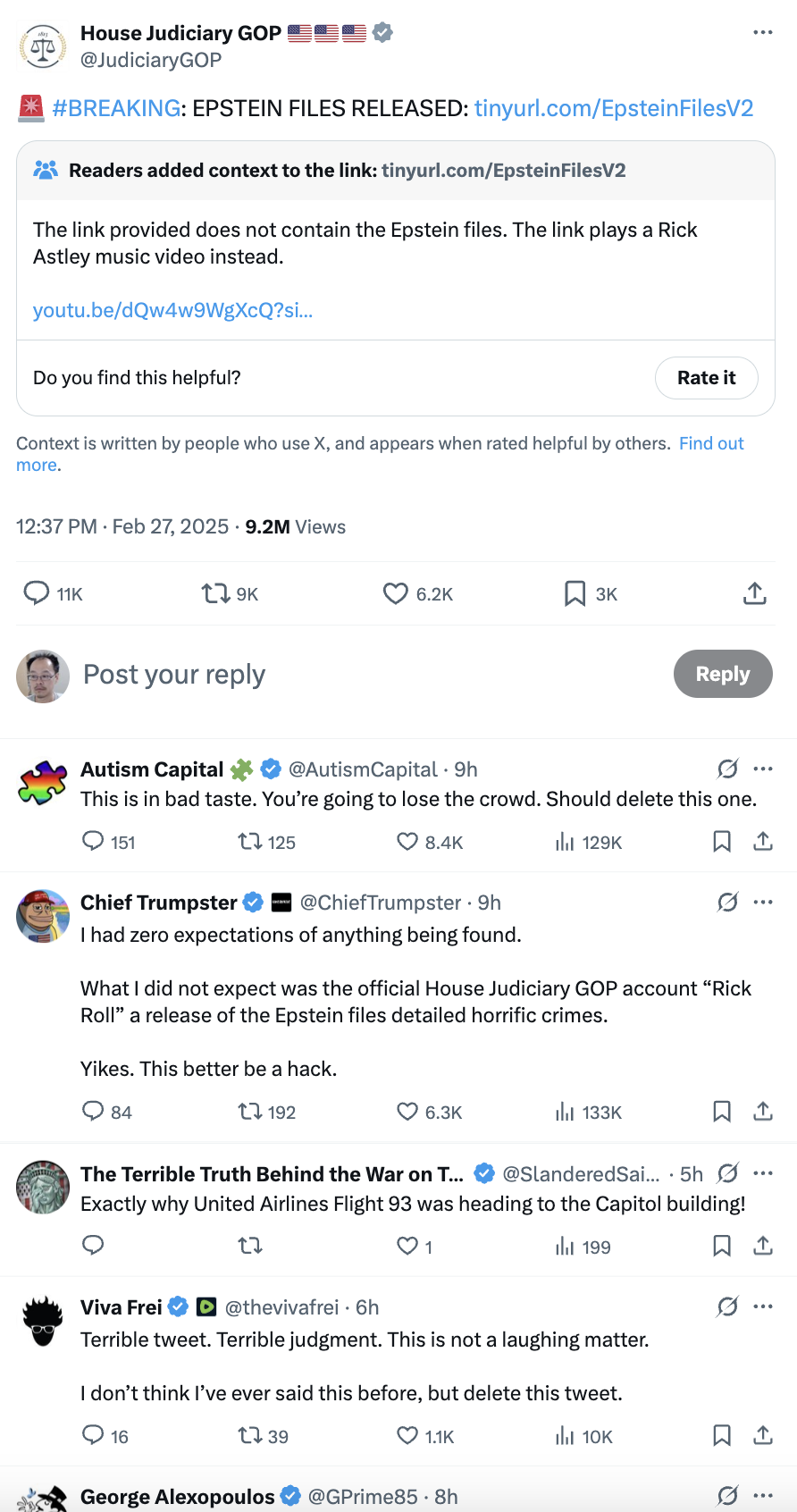Screen dimensions: 797x1512
Task: Like the Autism Capital reply
Action: point(407,842)
